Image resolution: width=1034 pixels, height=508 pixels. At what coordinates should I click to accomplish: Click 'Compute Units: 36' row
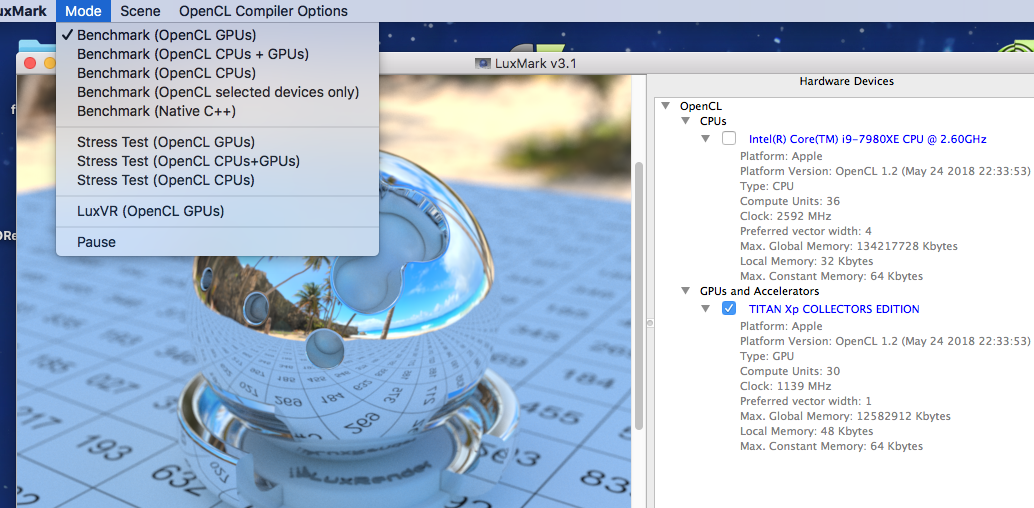point(789,201)
